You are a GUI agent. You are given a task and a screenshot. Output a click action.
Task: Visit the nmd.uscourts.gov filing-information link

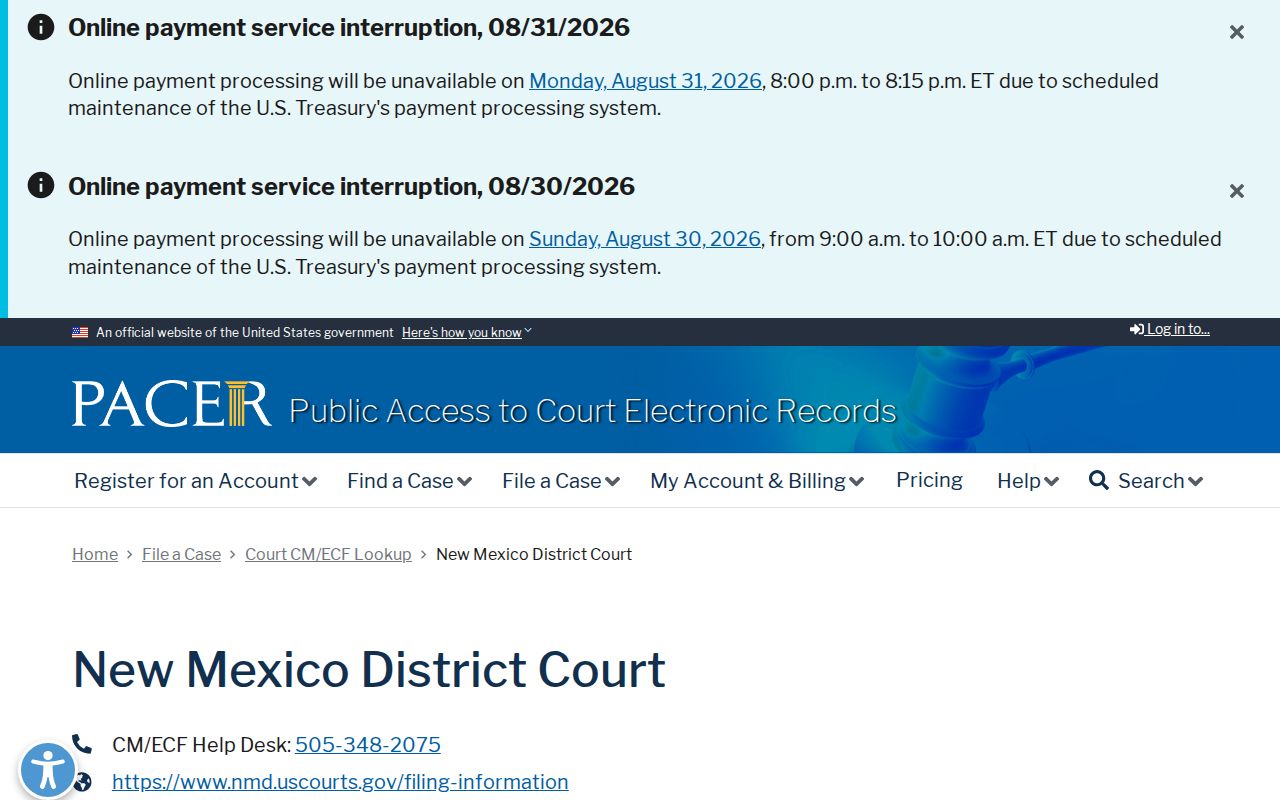point(340,782)
